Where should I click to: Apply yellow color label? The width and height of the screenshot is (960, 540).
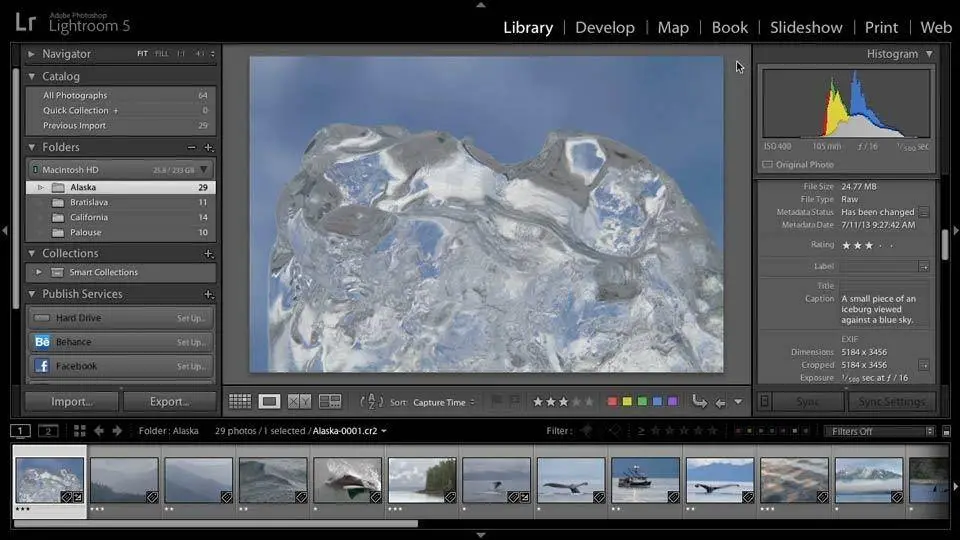click(627, 402)
